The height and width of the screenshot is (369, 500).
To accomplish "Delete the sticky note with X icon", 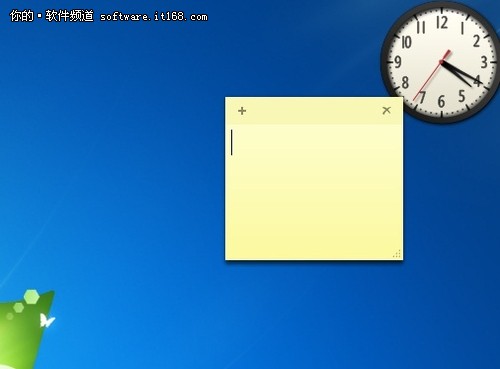I will 386,110.
